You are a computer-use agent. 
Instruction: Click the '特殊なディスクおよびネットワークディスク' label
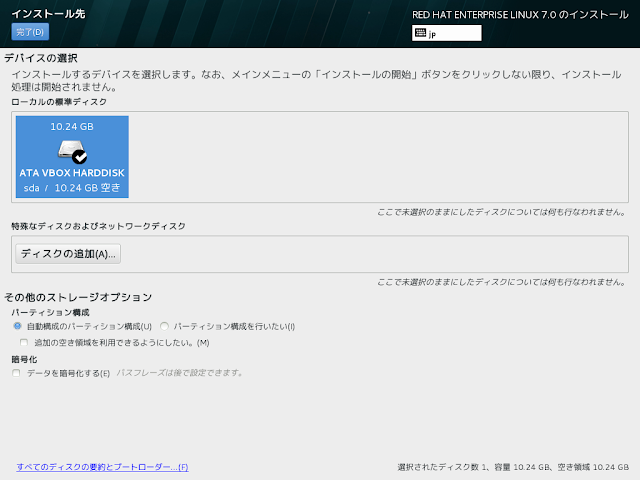(98, 226)
